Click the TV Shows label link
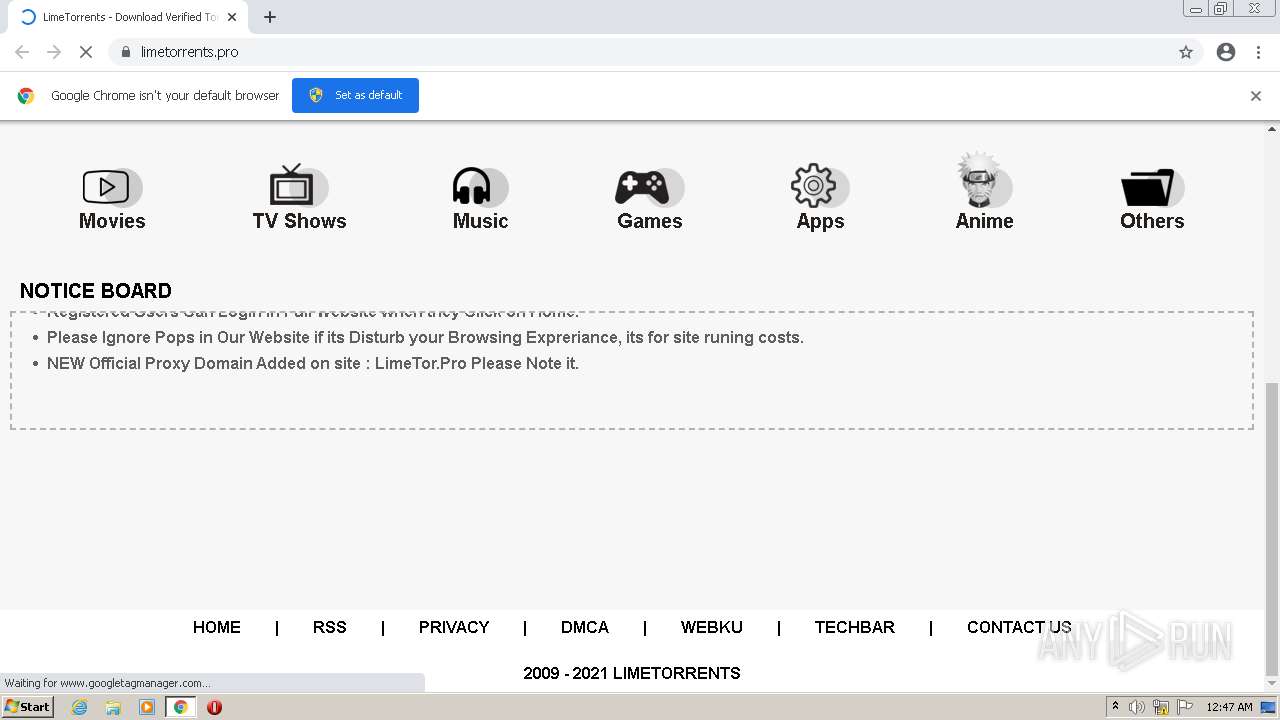Screen dimensions: 1280x720 point(299,221)
